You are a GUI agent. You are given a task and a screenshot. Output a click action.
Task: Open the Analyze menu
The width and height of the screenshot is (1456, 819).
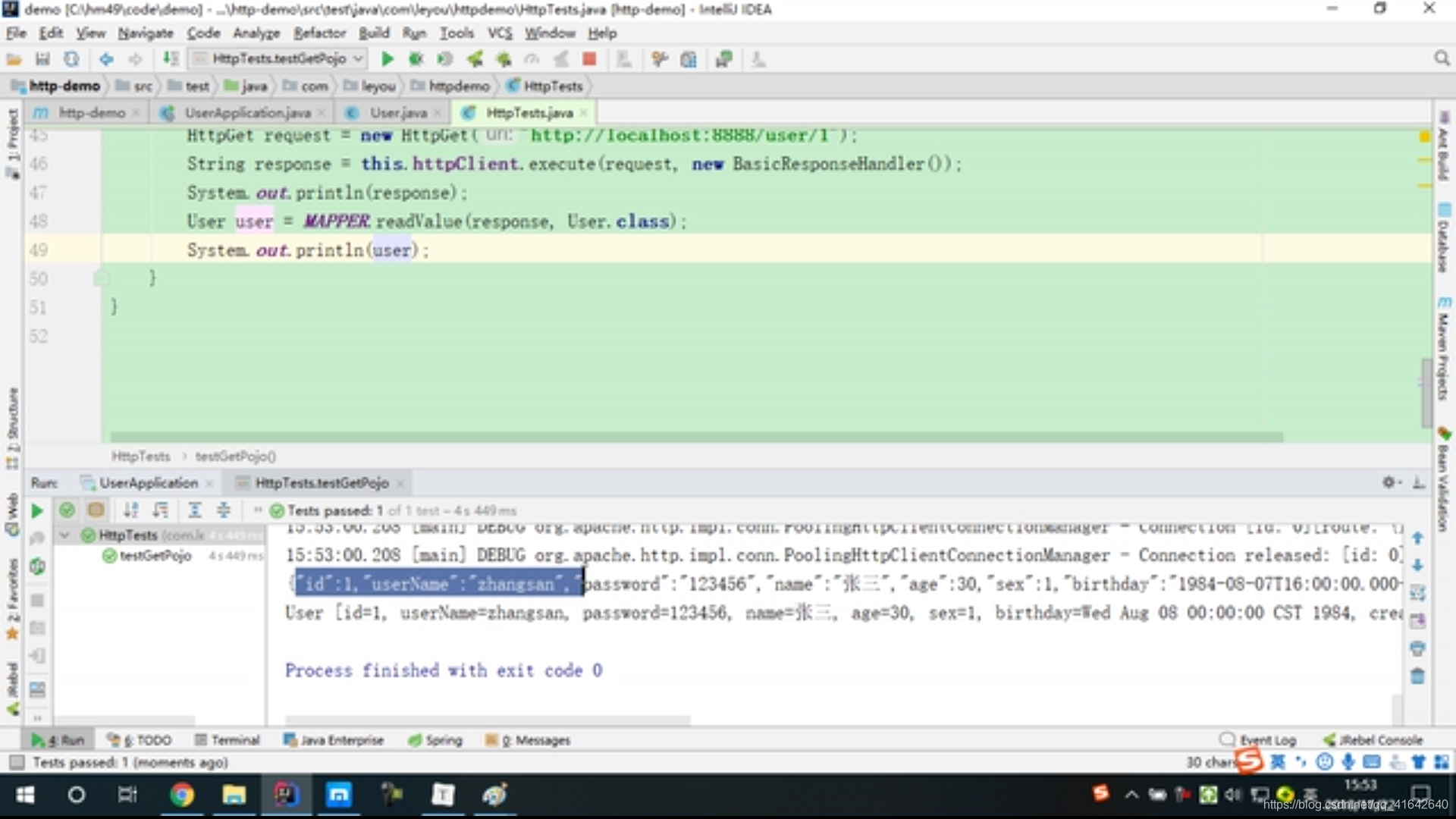coord(256,33)
